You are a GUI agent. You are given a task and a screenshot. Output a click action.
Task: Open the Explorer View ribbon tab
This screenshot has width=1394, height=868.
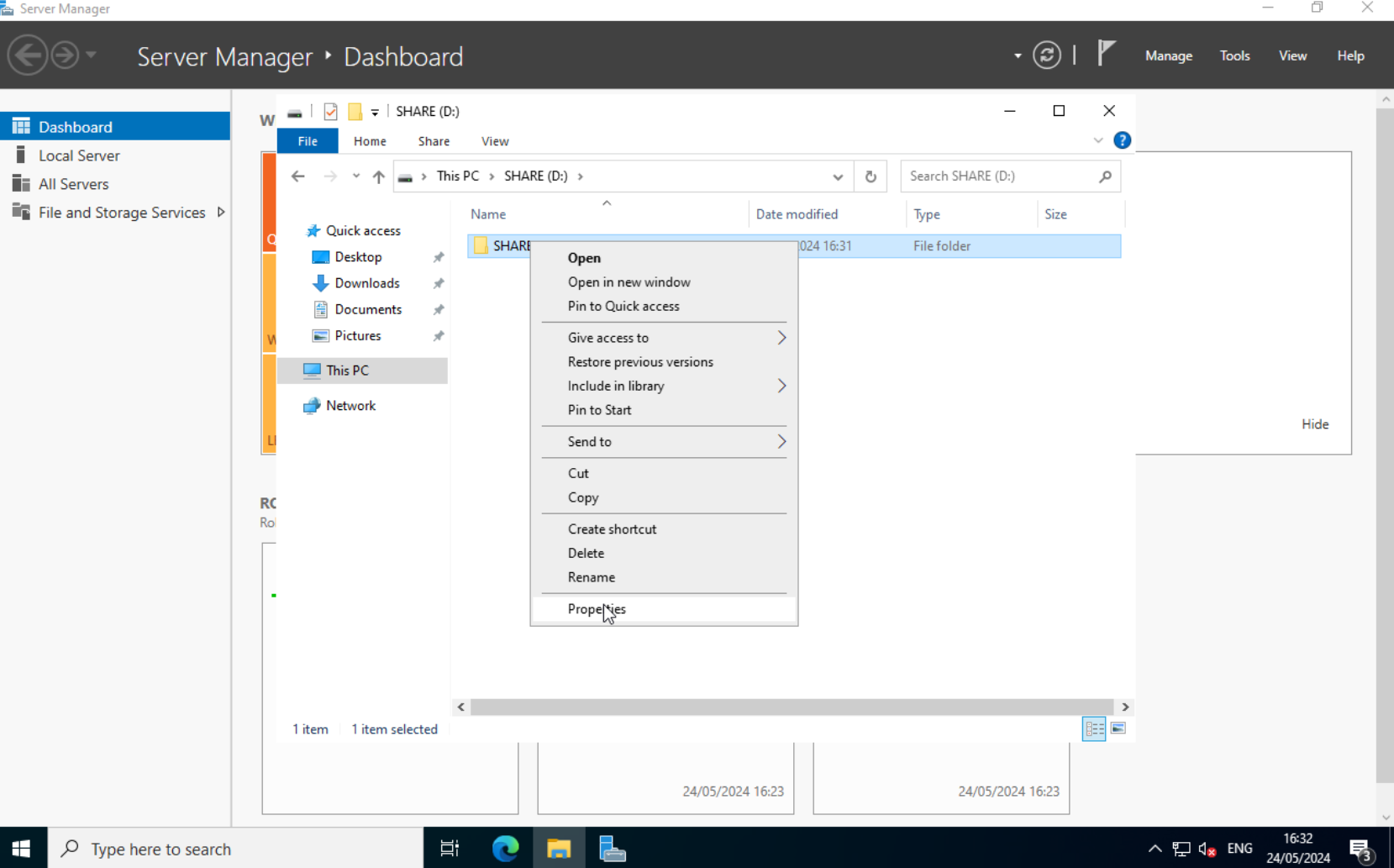(x=495, y=141)
